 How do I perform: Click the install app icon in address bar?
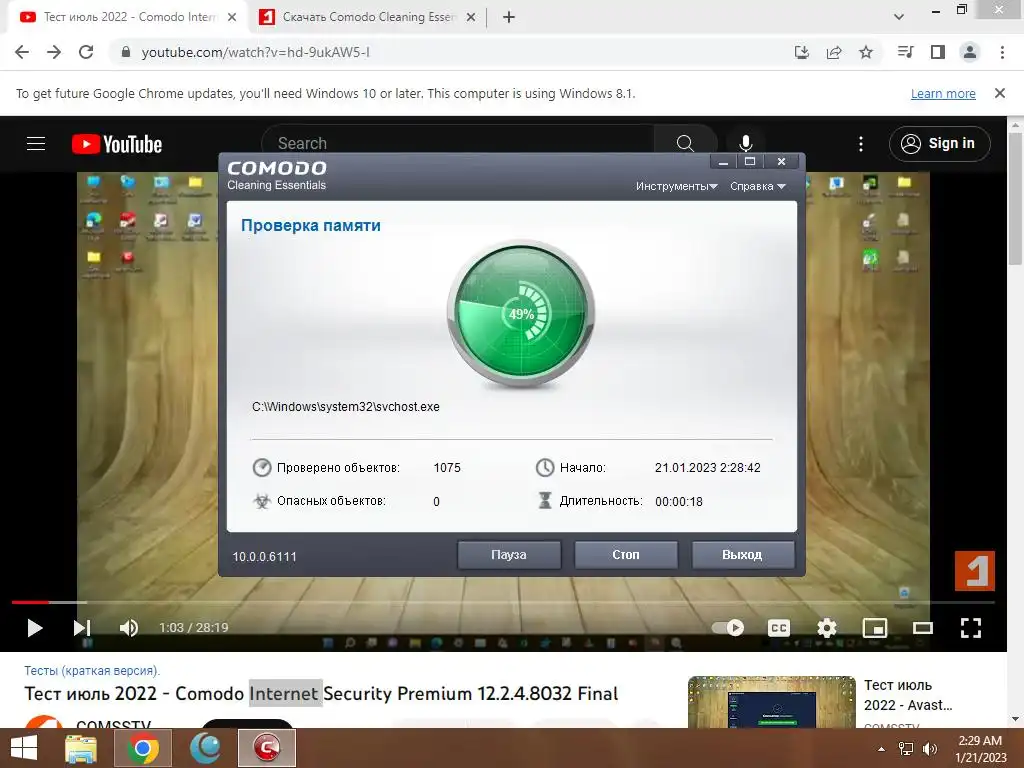tap(801, 52)
